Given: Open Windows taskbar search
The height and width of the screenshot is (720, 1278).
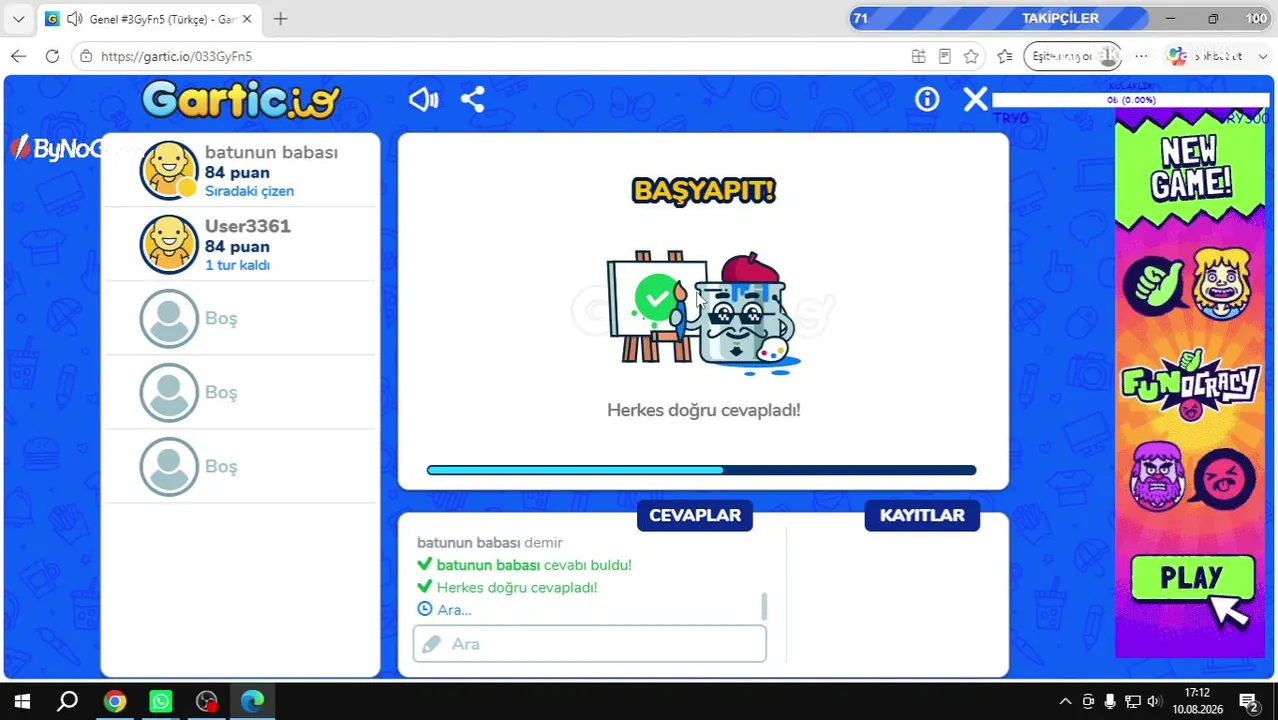Looking at the screenshot, I should click(x=67, y=701).
